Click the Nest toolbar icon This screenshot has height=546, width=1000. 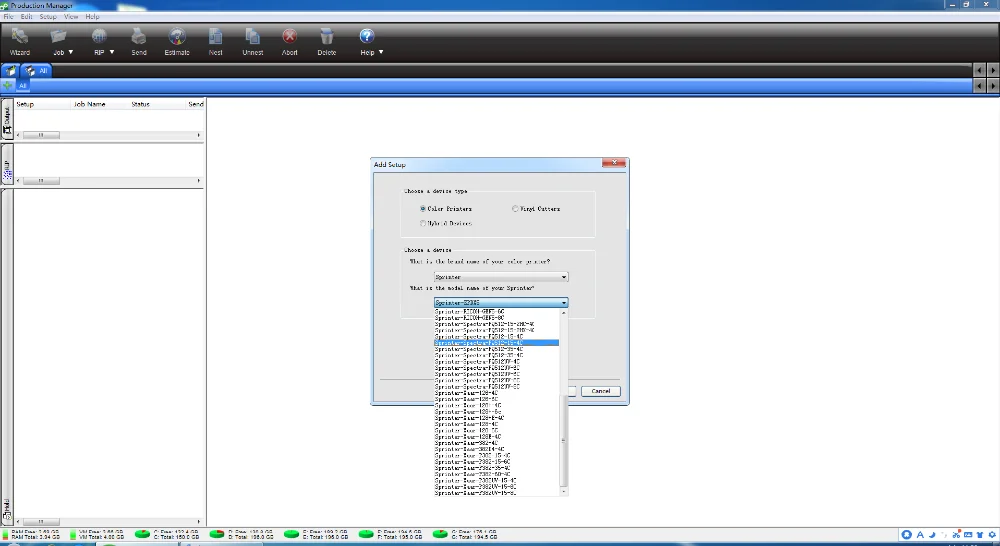point(216,37)
